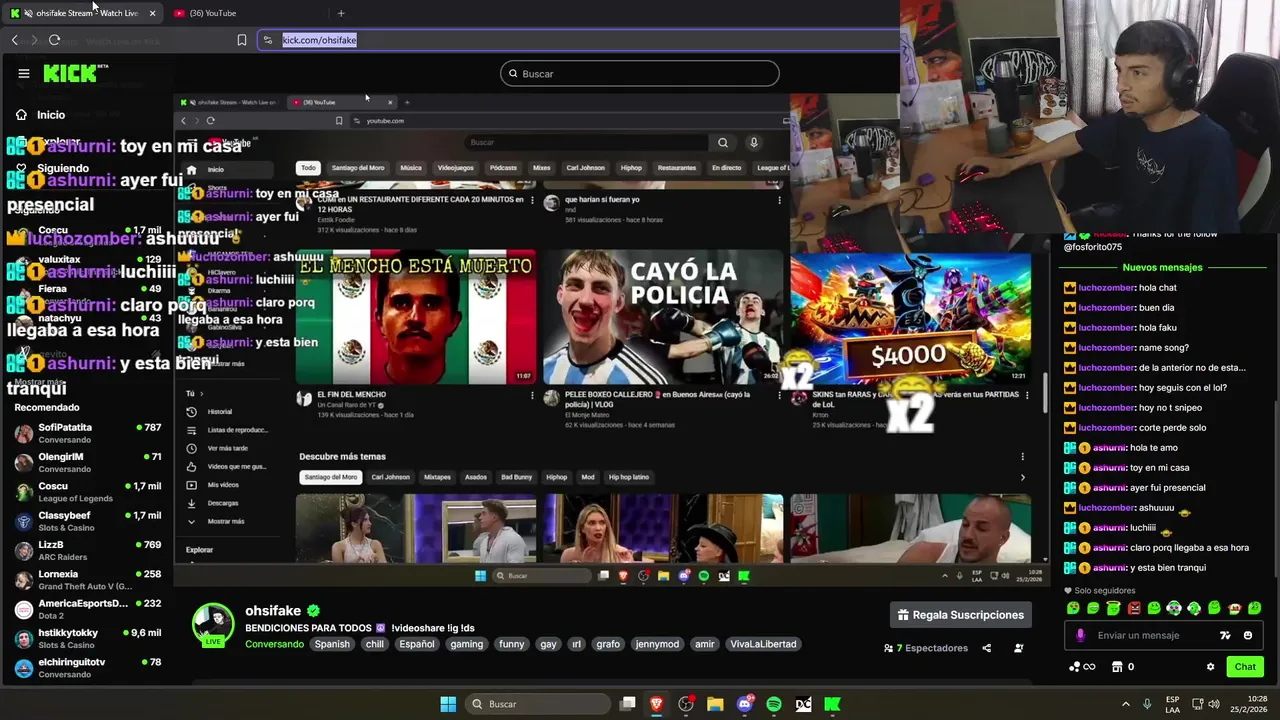Screen dimensions: 1280x720
Task: Bookmark the current Kick page
Action: pyautogui.click(x=242, y=40)
